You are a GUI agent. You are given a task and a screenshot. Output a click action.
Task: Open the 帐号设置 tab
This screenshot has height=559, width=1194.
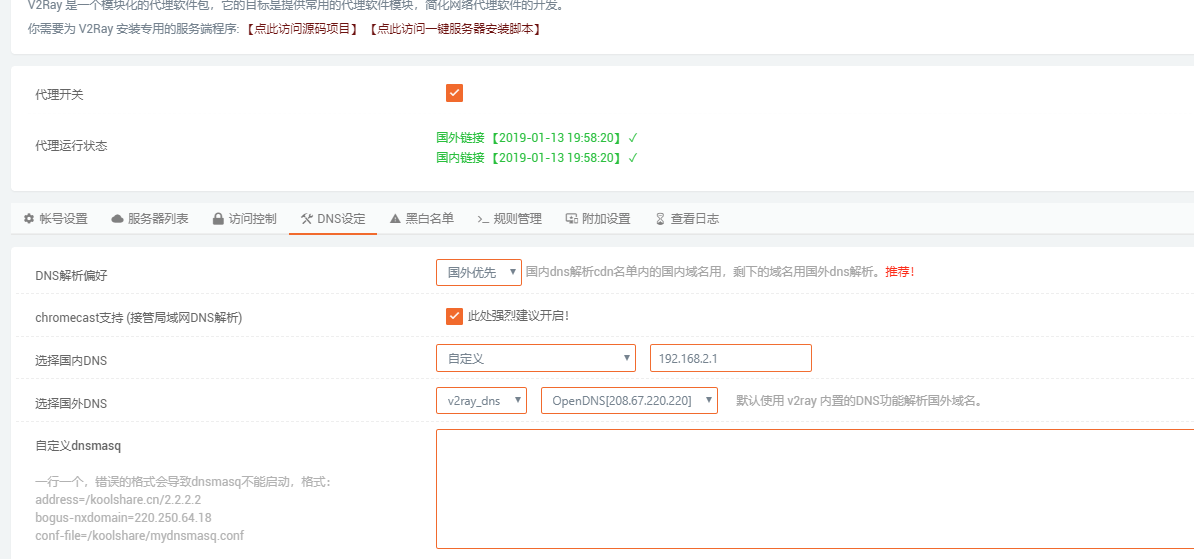click(x=56, y=219)
